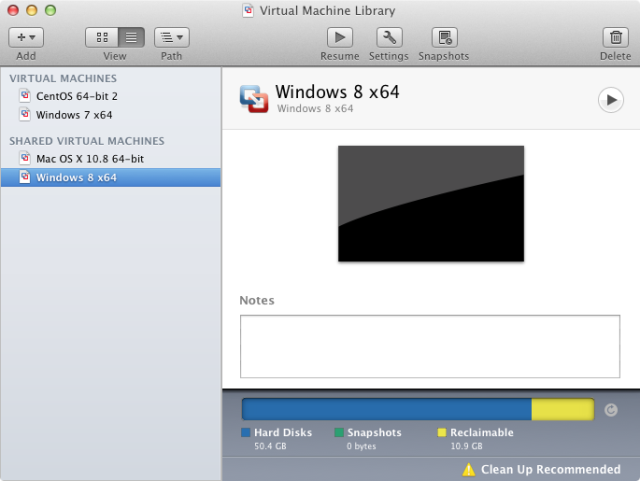Screen dimensions: 640x481
Task: Open the Snapshots manager
Action: click(x=444, y=38)
